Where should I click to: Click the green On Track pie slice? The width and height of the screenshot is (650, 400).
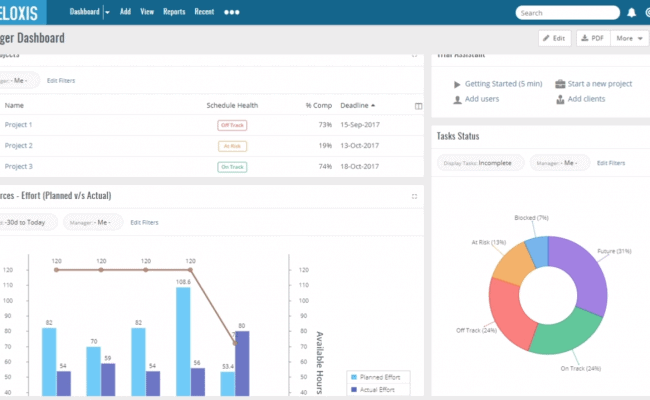coord(568,332)
